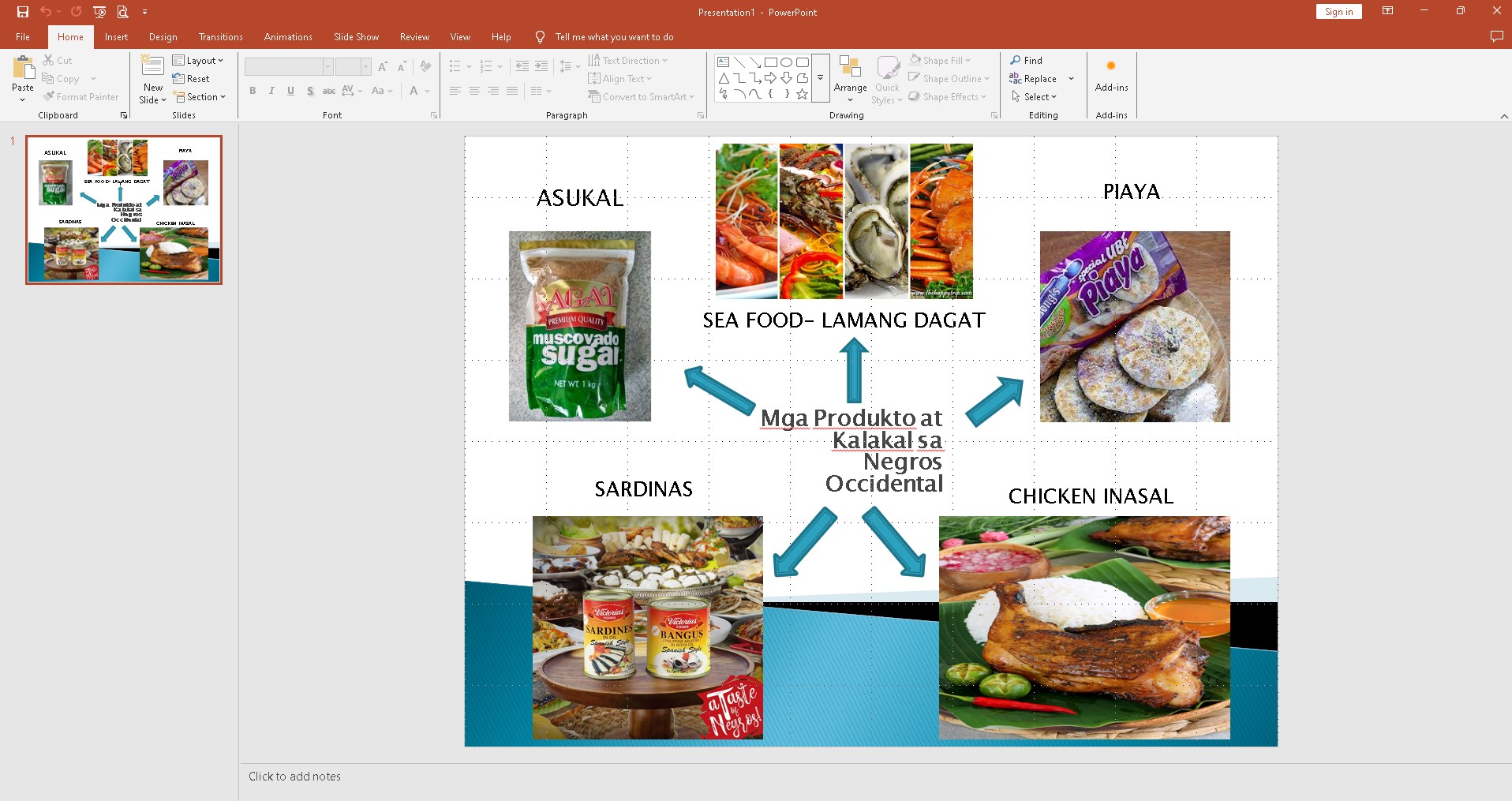Toggle Strikethrough formatting
This screenshot has width=1512, height=801.
coord(329,91)
